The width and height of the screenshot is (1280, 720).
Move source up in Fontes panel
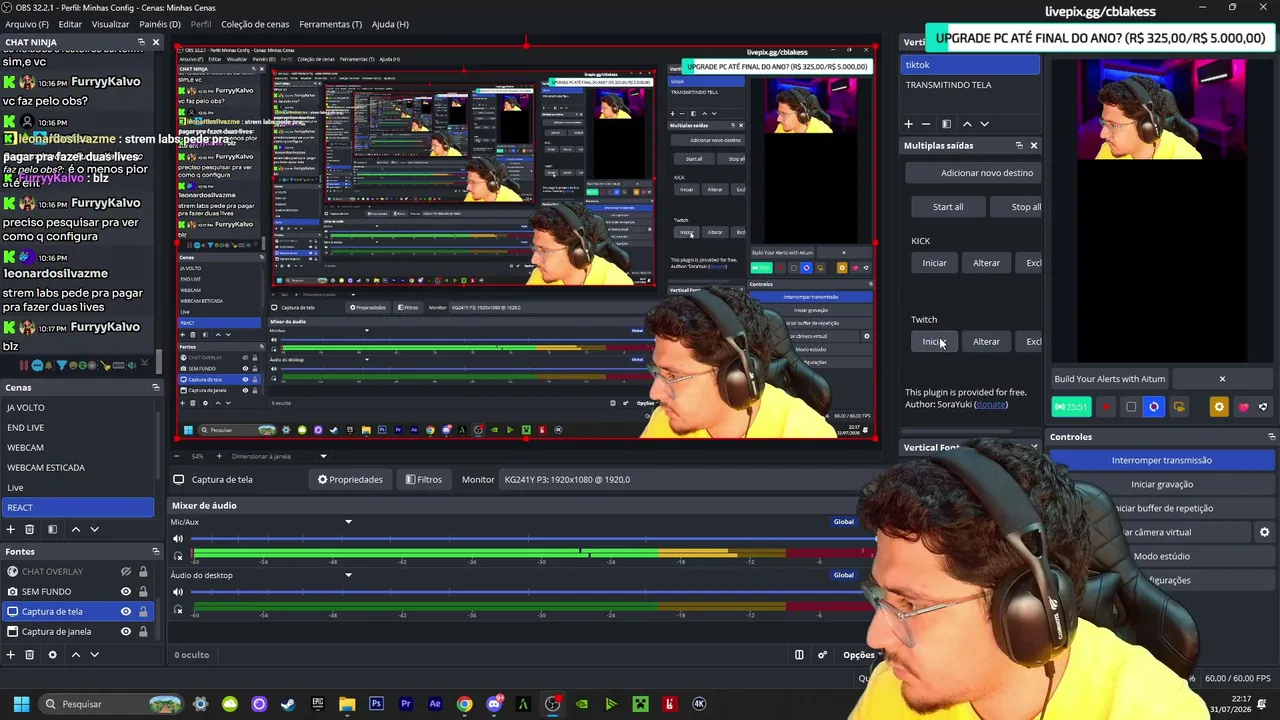point(75,655)
